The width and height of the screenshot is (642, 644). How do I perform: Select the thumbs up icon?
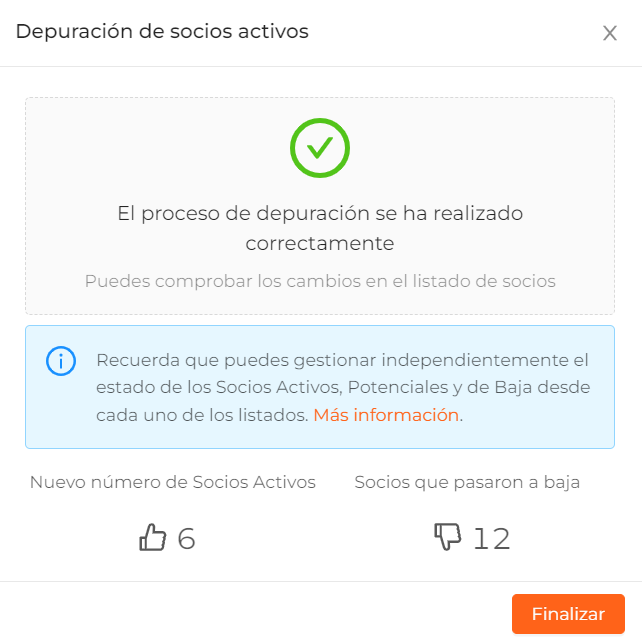click(x=153, y=537)
